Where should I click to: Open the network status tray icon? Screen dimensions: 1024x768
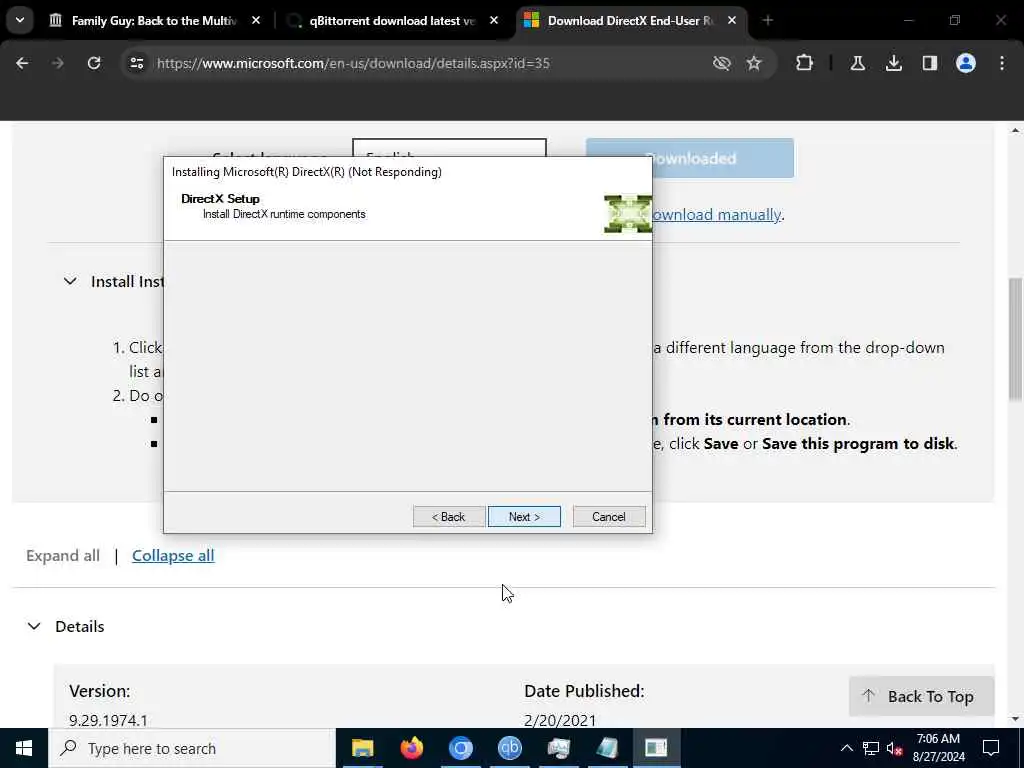pyautogui.click(x=871, y=748)
